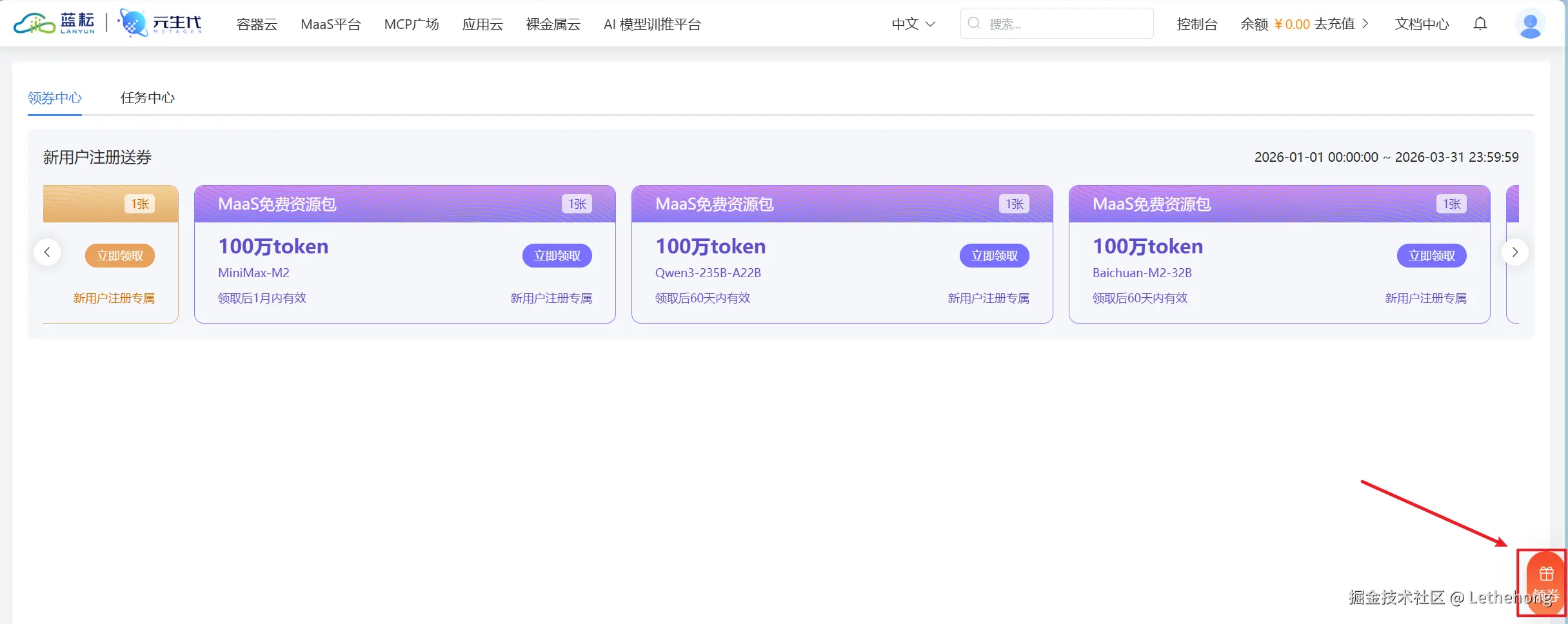Go to the 控制台 console
The width and height of the screenshot is (1568, 624).
coord(1197,24)
